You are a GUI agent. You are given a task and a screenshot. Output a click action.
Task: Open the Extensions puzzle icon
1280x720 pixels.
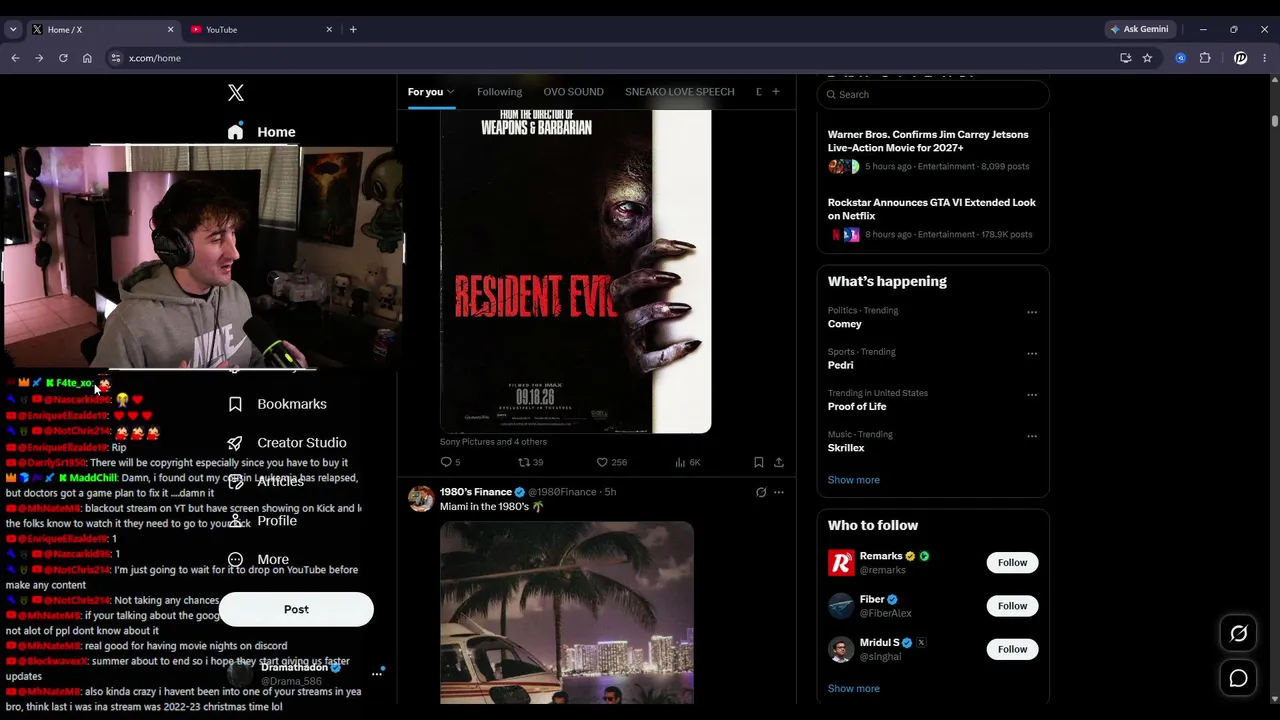(1205, 58)
